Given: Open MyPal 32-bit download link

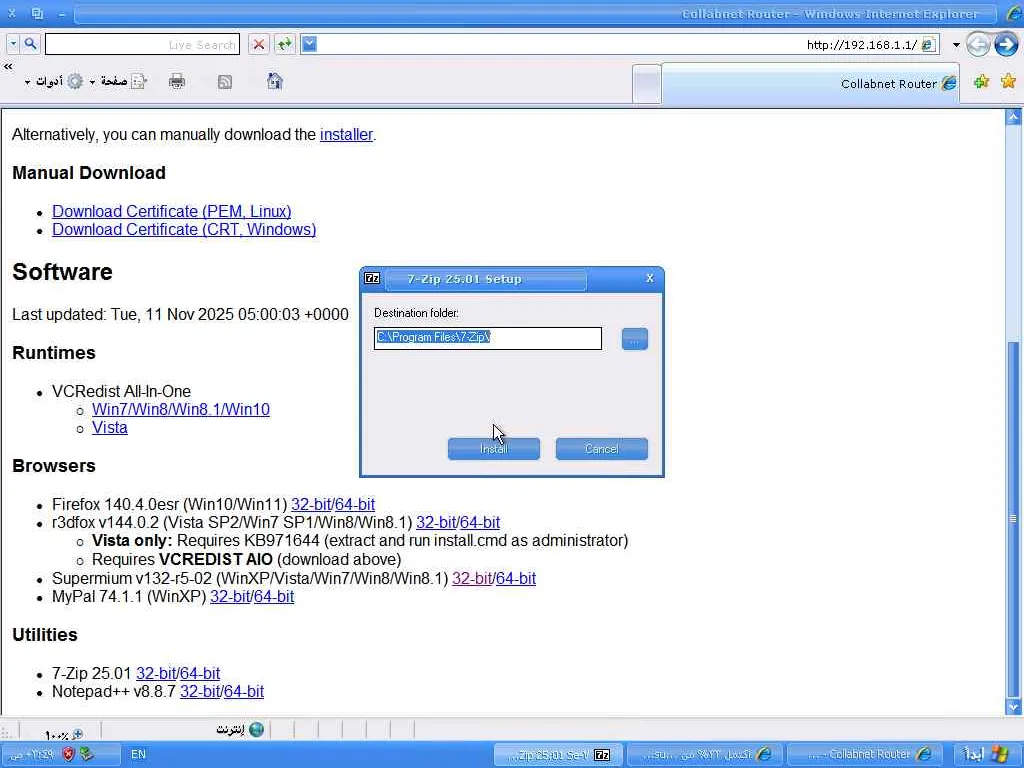Looking at the screenshot, I should pos(230,597).
